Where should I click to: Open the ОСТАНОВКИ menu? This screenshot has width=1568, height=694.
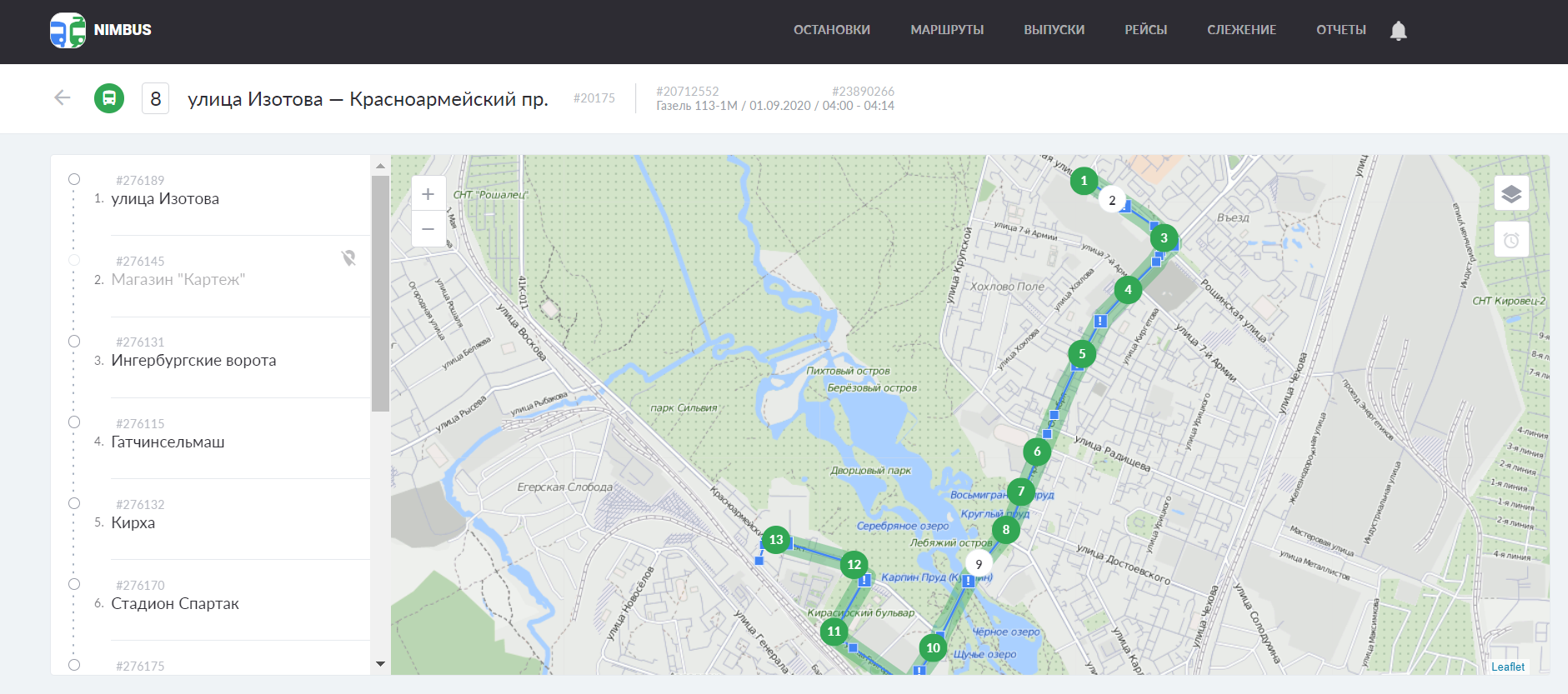tap(831, 30)
